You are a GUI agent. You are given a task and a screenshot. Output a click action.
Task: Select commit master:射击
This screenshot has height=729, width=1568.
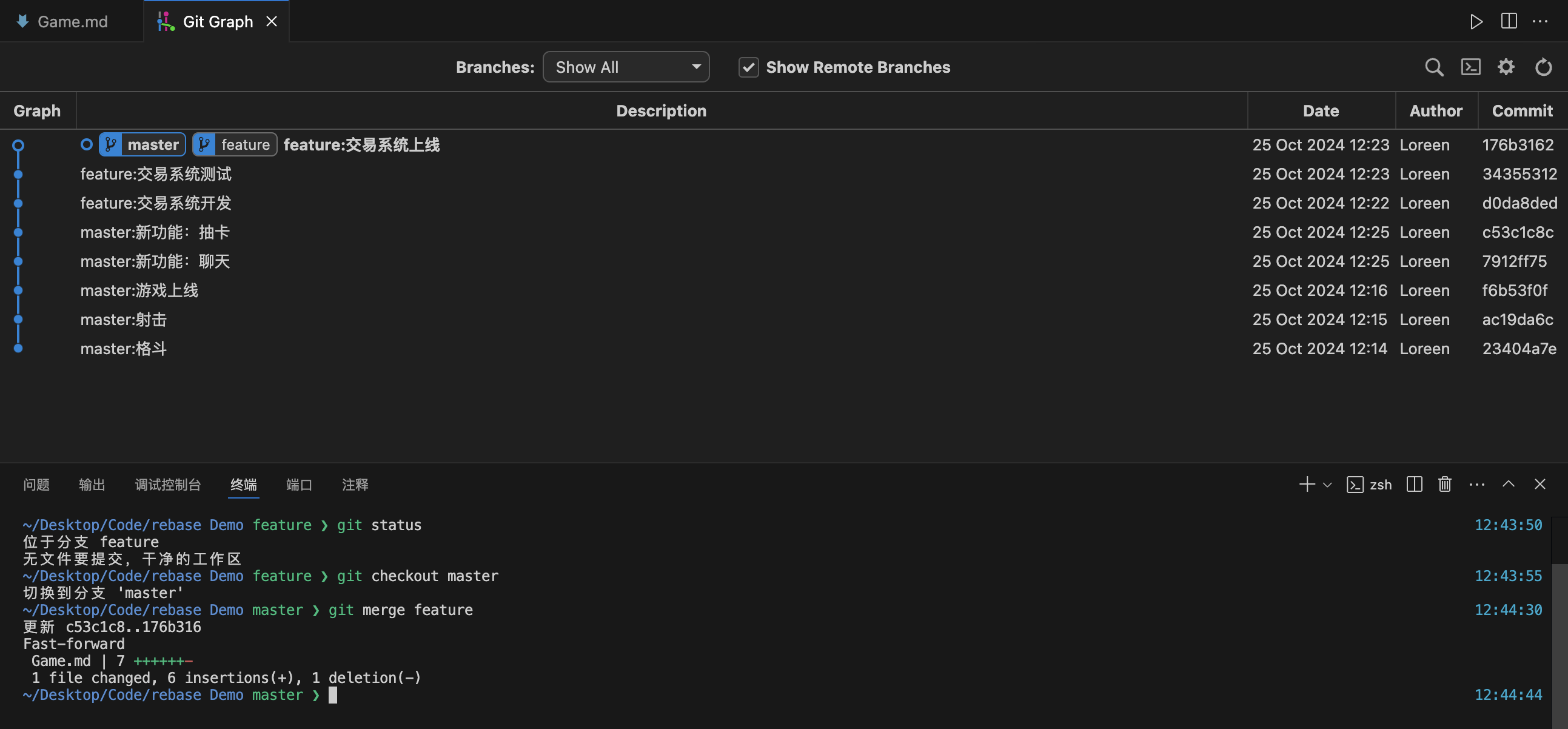124,320
